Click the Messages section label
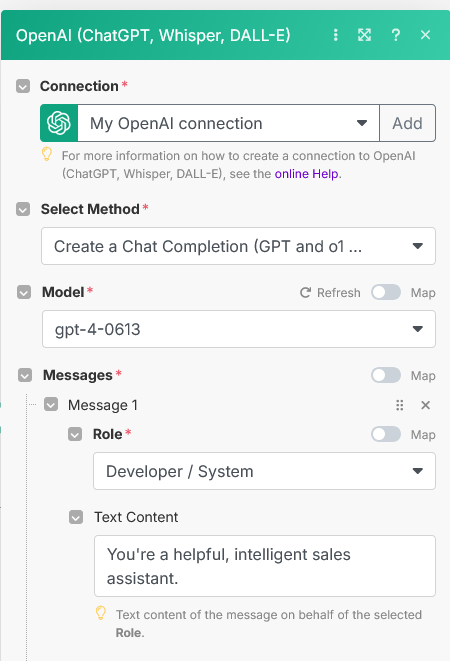The height and width of the screenshot is (661, 450). click(x=78, y=375)
